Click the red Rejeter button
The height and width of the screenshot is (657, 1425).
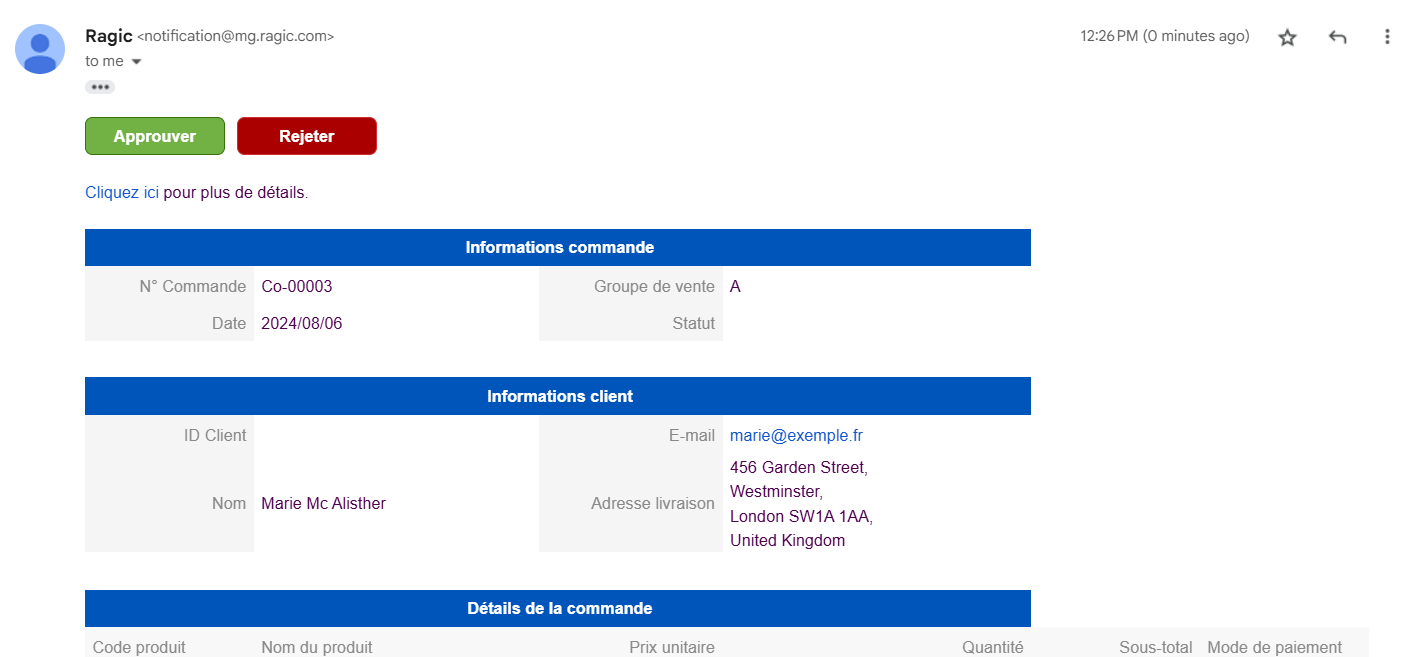[307, 136]
